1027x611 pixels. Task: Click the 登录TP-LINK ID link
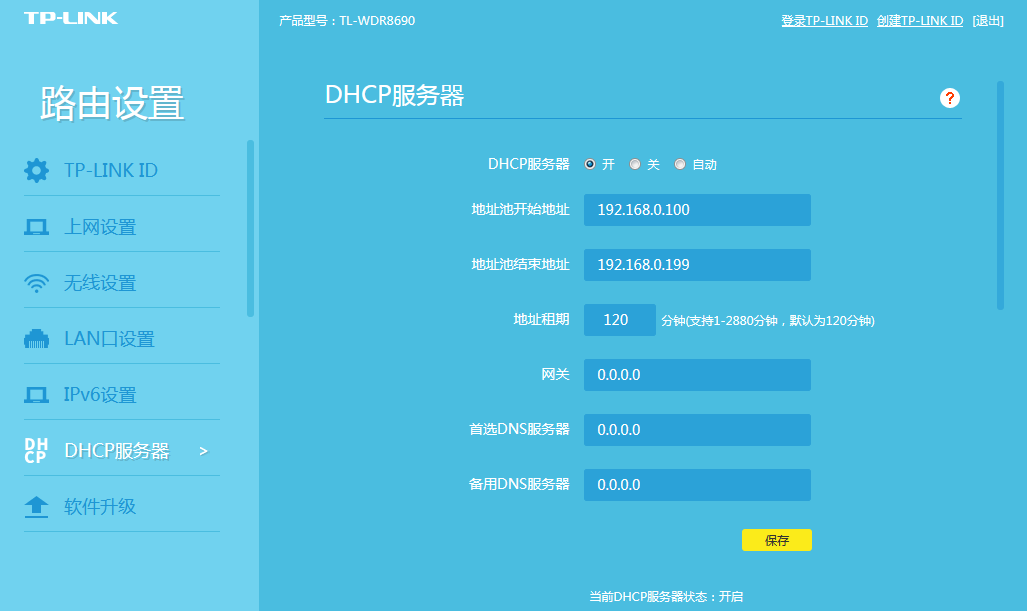click(x=823, y=20)
